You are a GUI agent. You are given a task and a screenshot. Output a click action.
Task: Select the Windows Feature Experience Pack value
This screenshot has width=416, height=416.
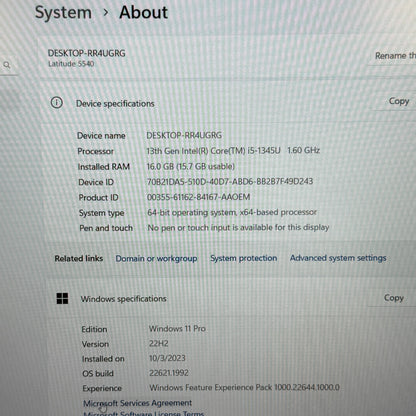pyautogui.click(x=244, y=387)
